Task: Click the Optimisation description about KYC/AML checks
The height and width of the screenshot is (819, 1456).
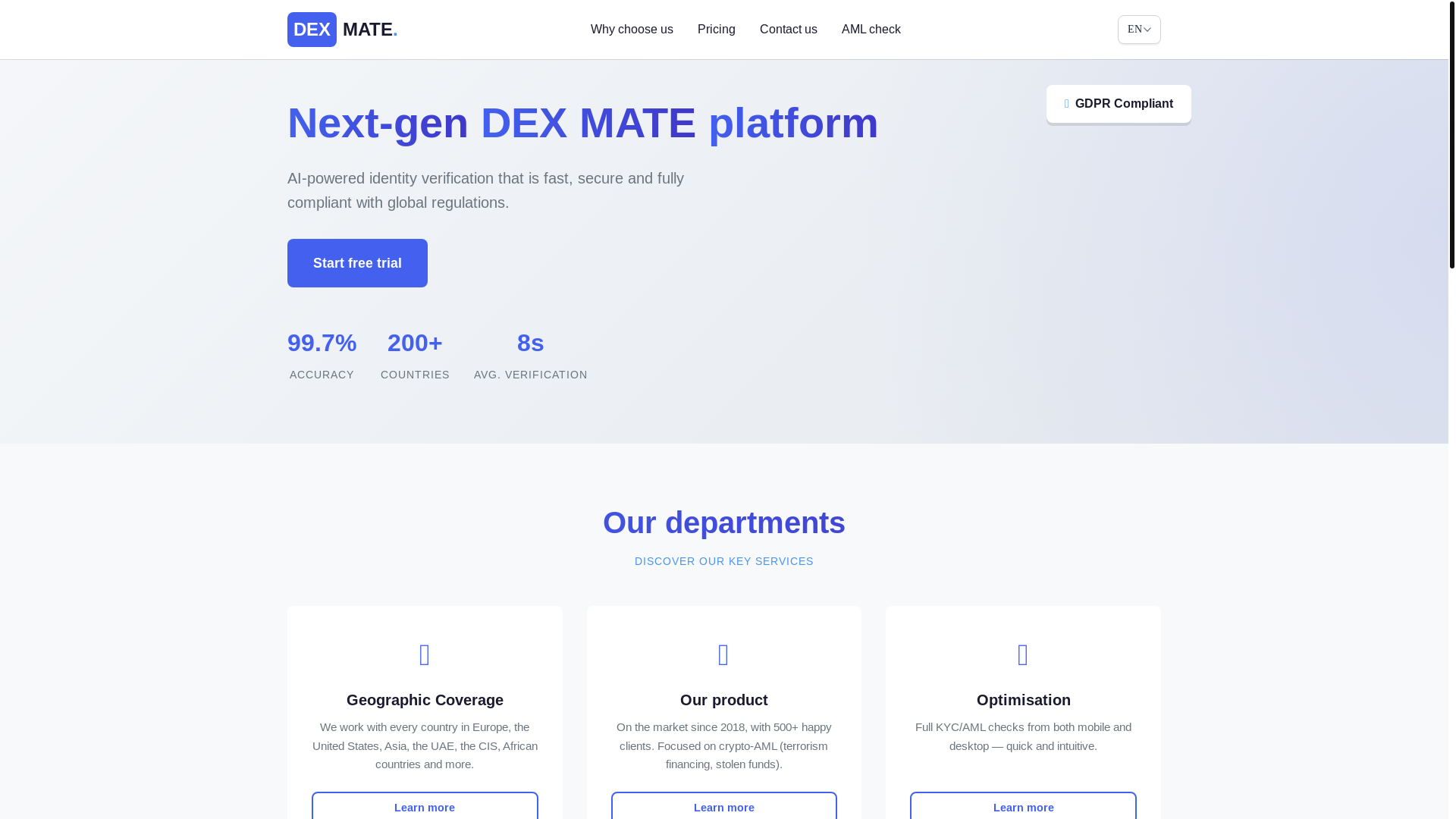Action: (1023, 736)
